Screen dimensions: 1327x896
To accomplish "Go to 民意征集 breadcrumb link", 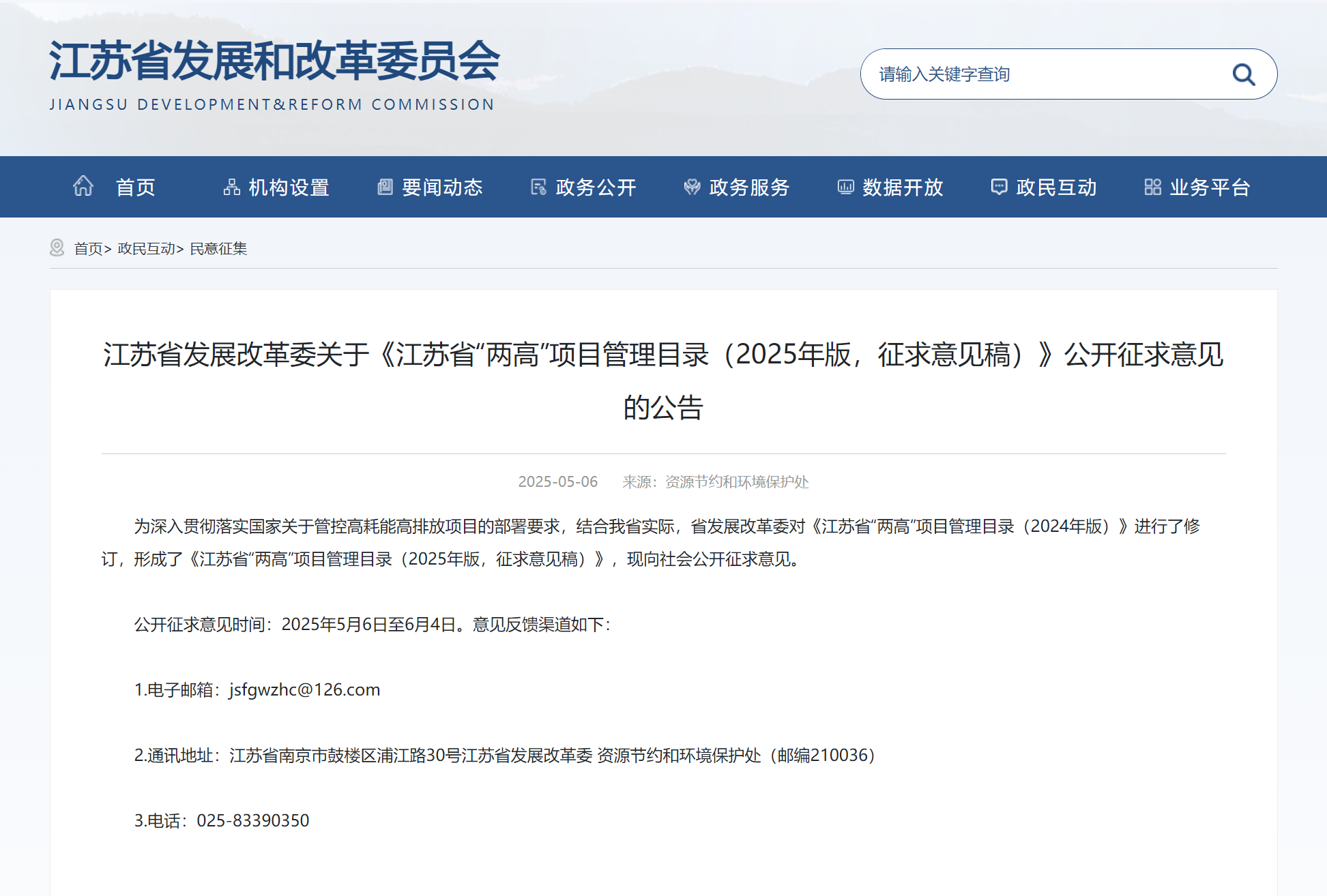I will tap(218, 249).
